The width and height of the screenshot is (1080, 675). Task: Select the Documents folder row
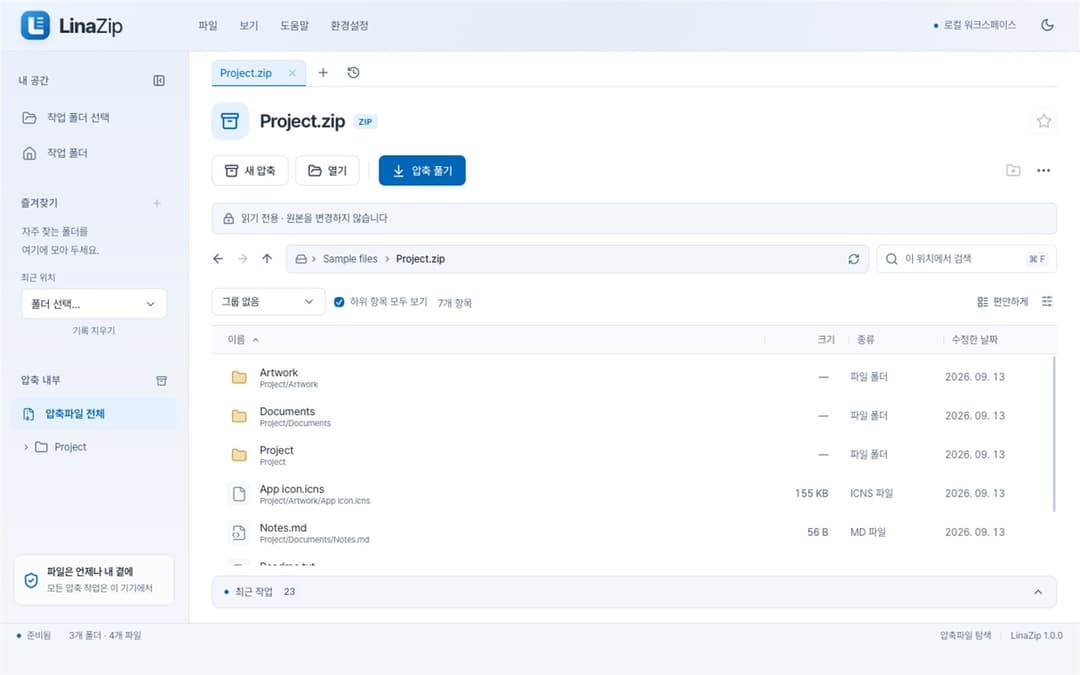pos(632,416)
